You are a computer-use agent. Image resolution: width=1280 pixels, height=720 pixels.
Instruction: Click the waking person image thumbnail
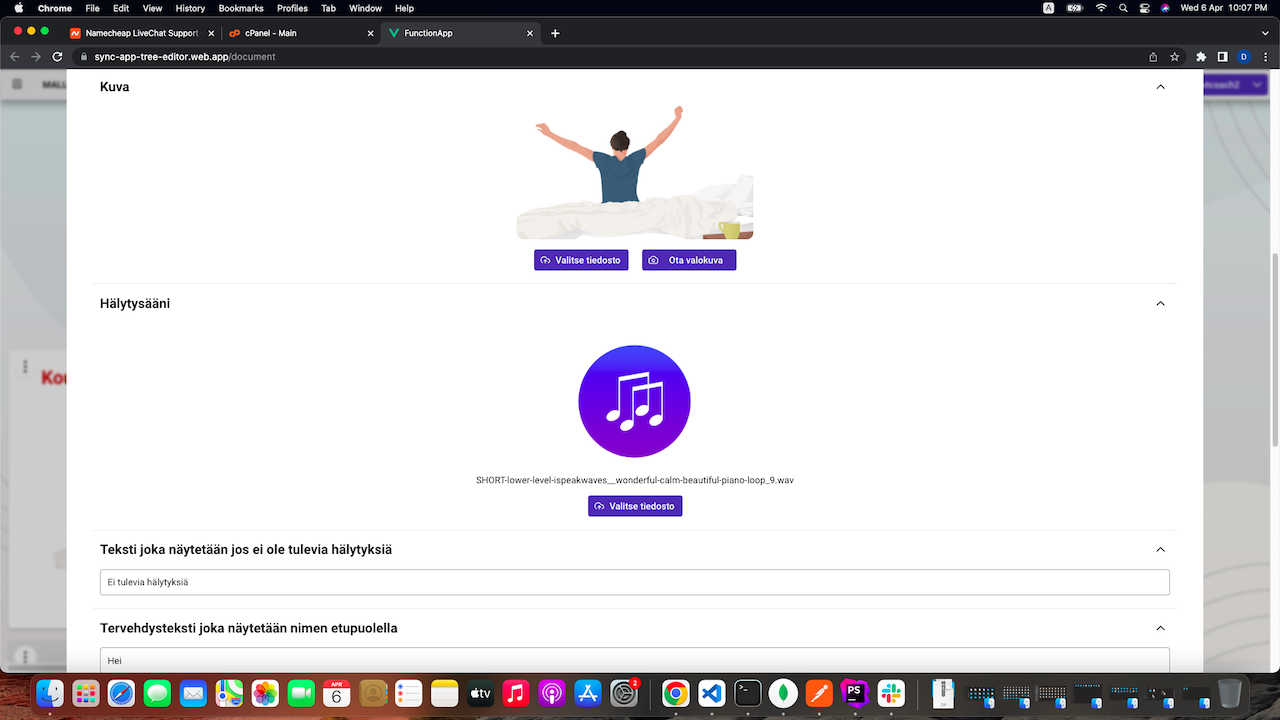634,173
